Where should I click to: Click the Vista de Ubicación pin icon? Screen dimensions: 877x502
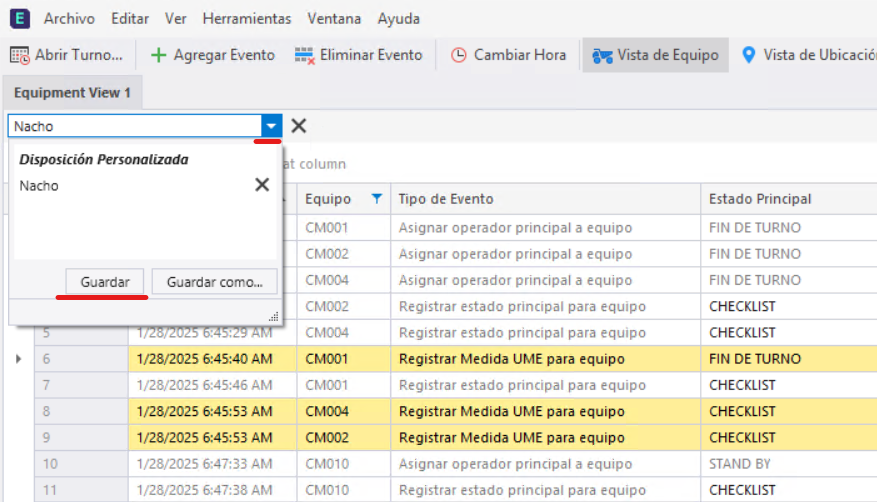click(748, 55)
